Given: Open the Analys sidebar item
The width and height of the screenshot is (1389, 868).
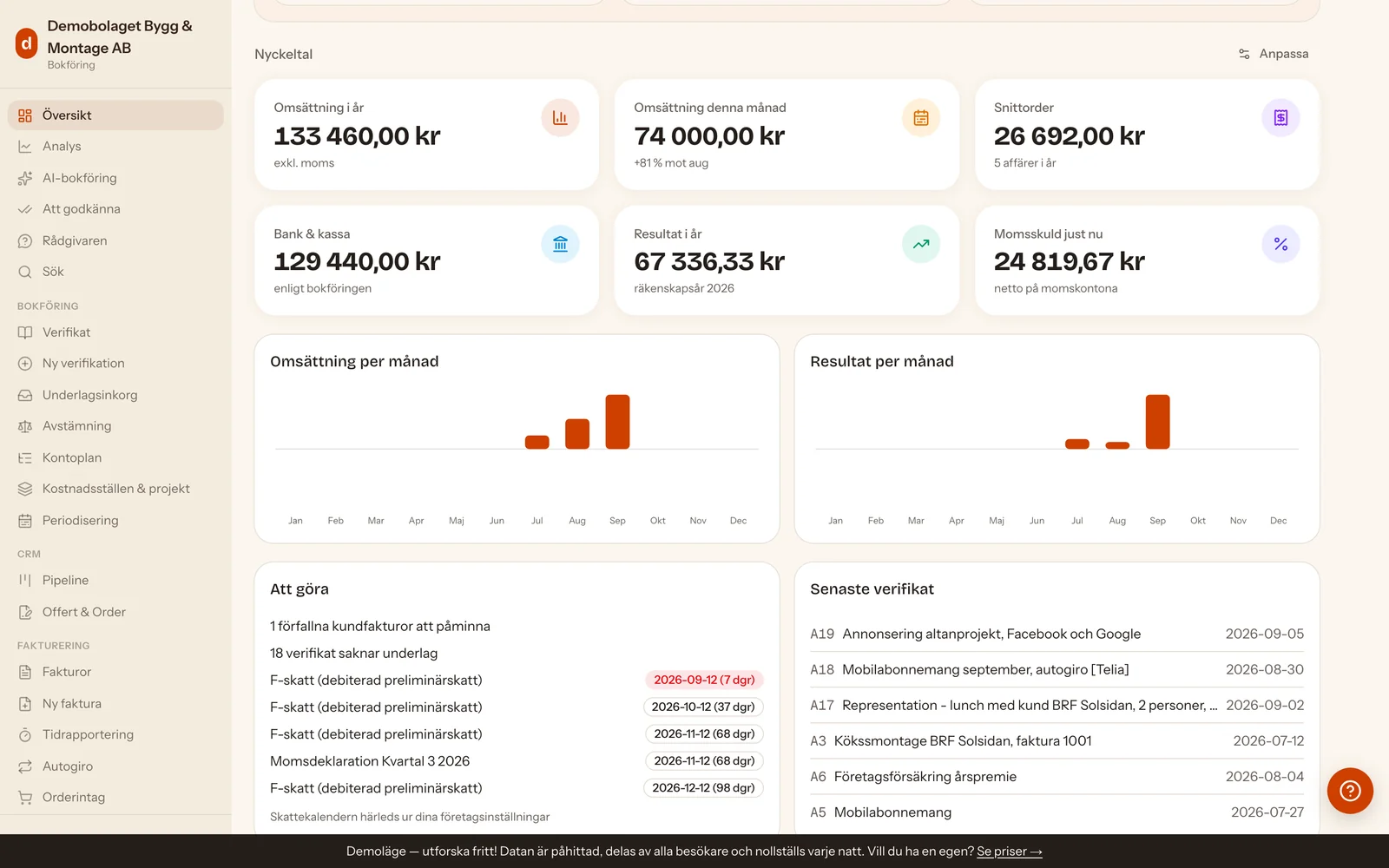Looking at the screenshot, I should tap(115, 147).
